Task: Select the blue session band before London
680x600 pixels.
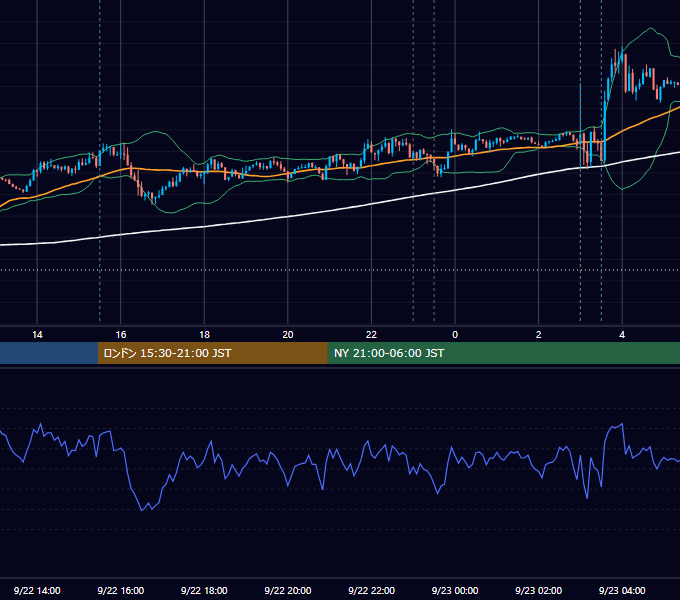Action: pos(49,353)
